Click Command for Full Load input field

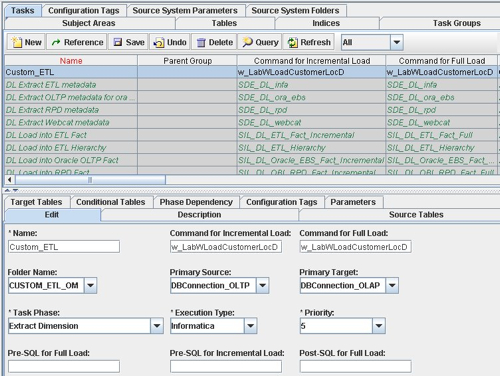click(x=355, y=247)
